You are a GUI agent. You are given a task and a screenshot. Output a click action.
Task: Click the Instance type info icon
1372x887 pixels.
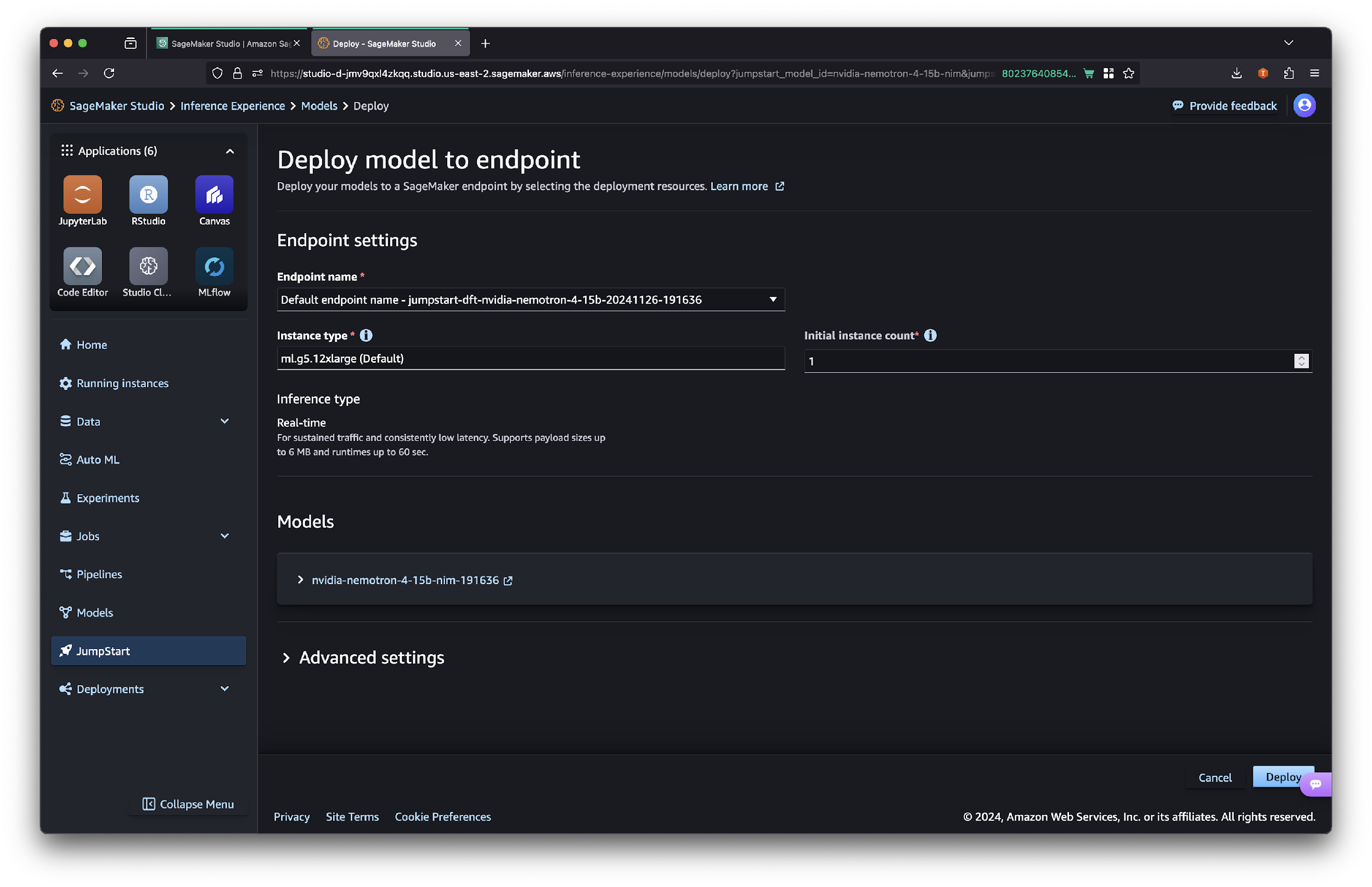(x=366, y=335)
